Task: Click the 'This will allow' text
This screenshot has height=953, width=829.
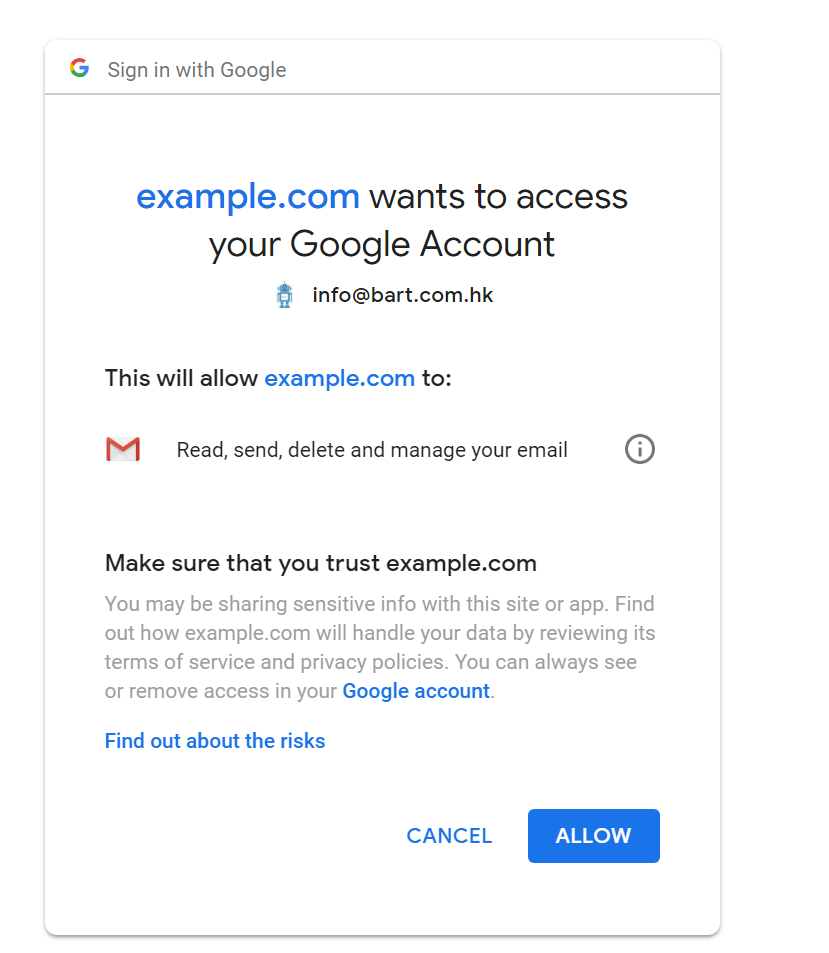Action: pyautogui.click(x=181, y=379)
